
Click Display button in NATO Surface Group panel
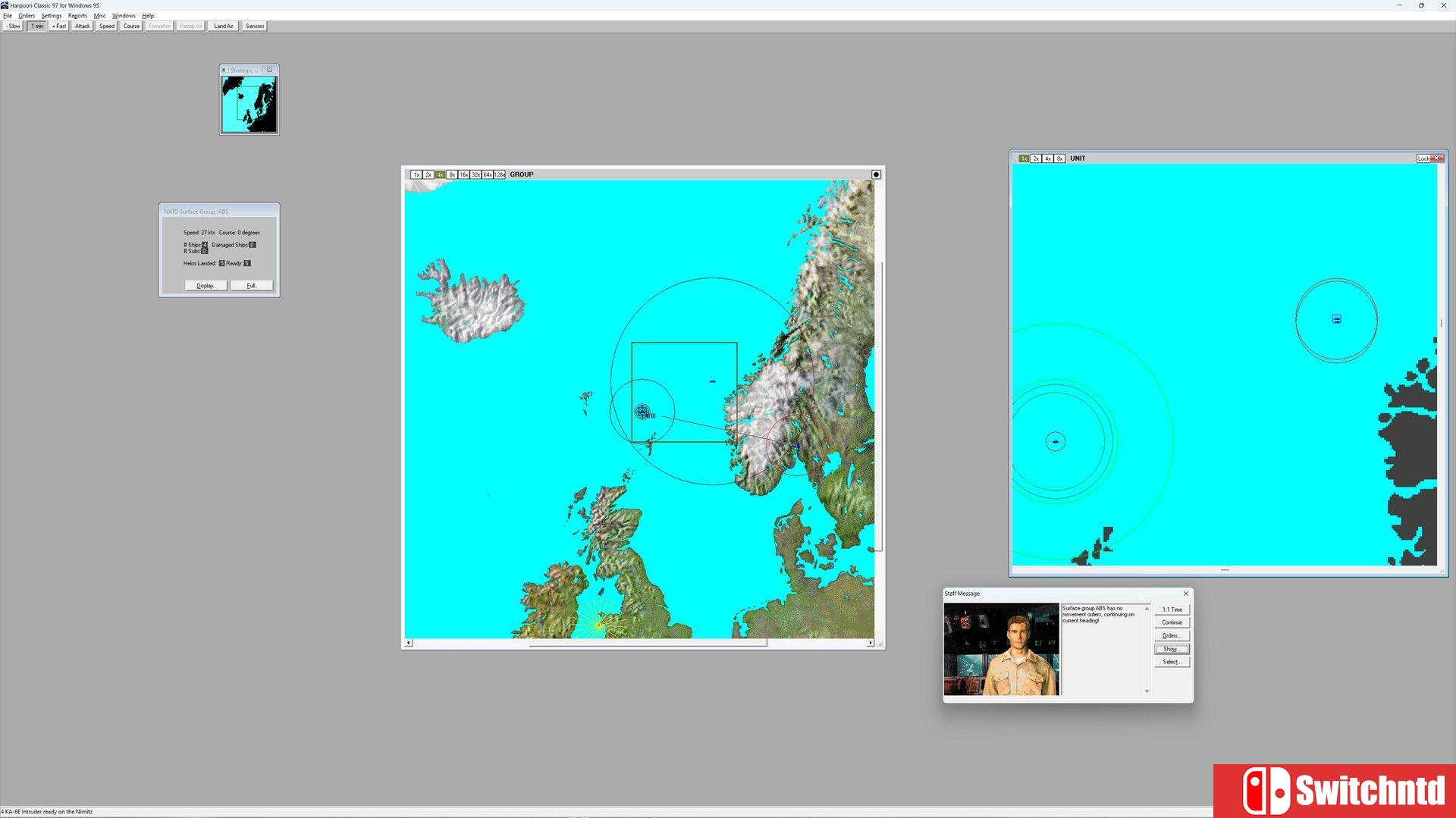(206, 286)
